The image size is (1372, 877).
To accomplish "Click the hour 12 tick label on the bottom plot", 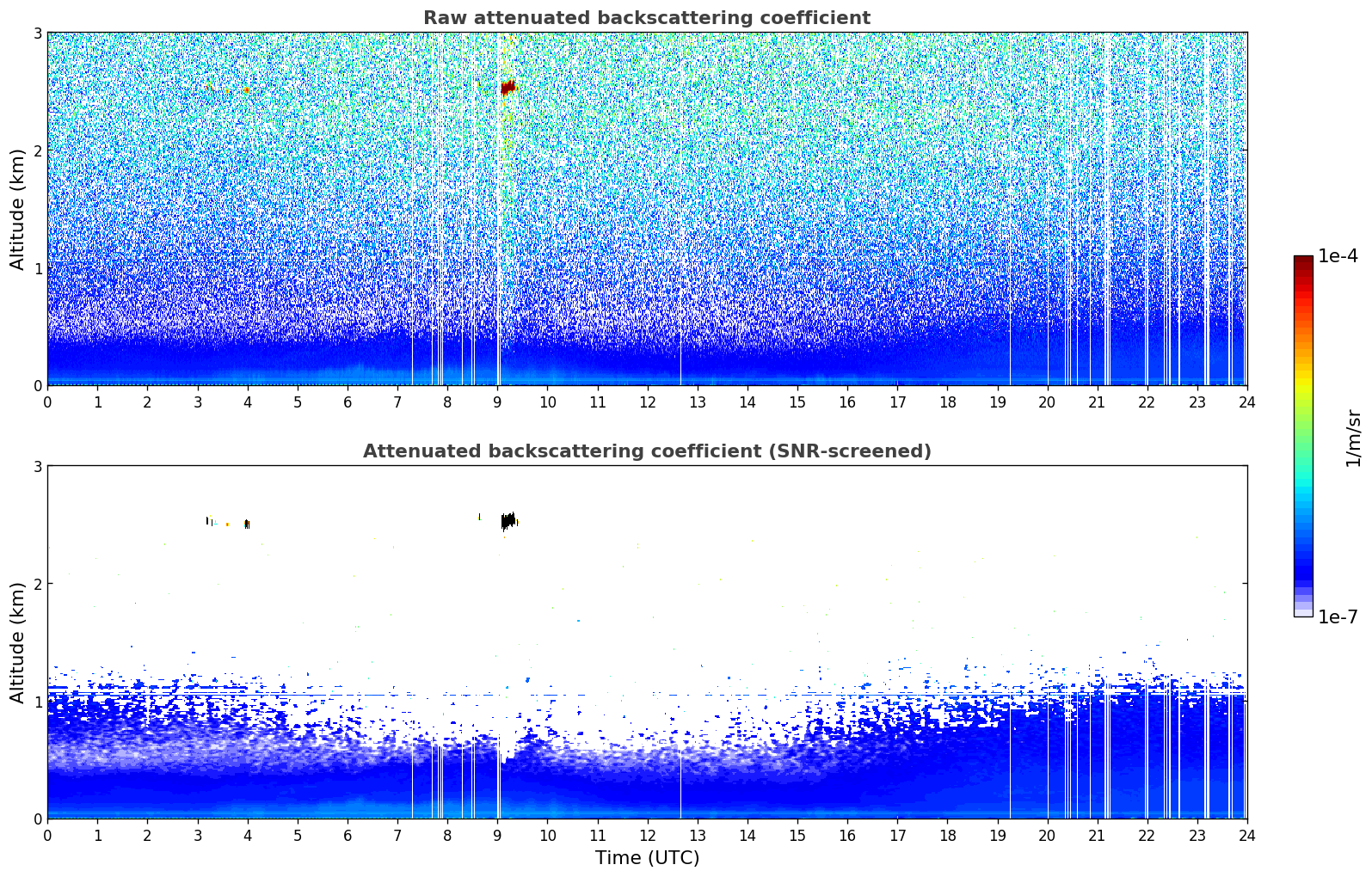I will point(647,835).
